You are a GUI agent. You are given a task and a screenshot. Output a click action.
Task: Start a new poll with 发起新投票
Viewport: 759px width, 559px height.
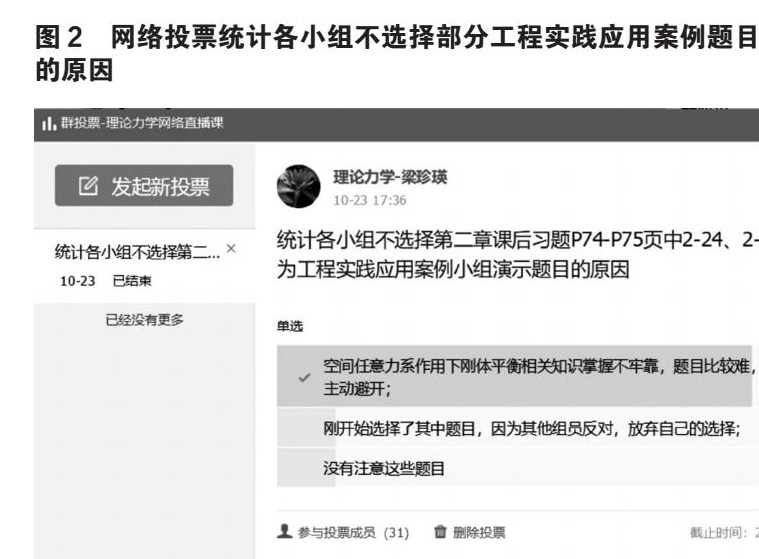coord(144,186)
